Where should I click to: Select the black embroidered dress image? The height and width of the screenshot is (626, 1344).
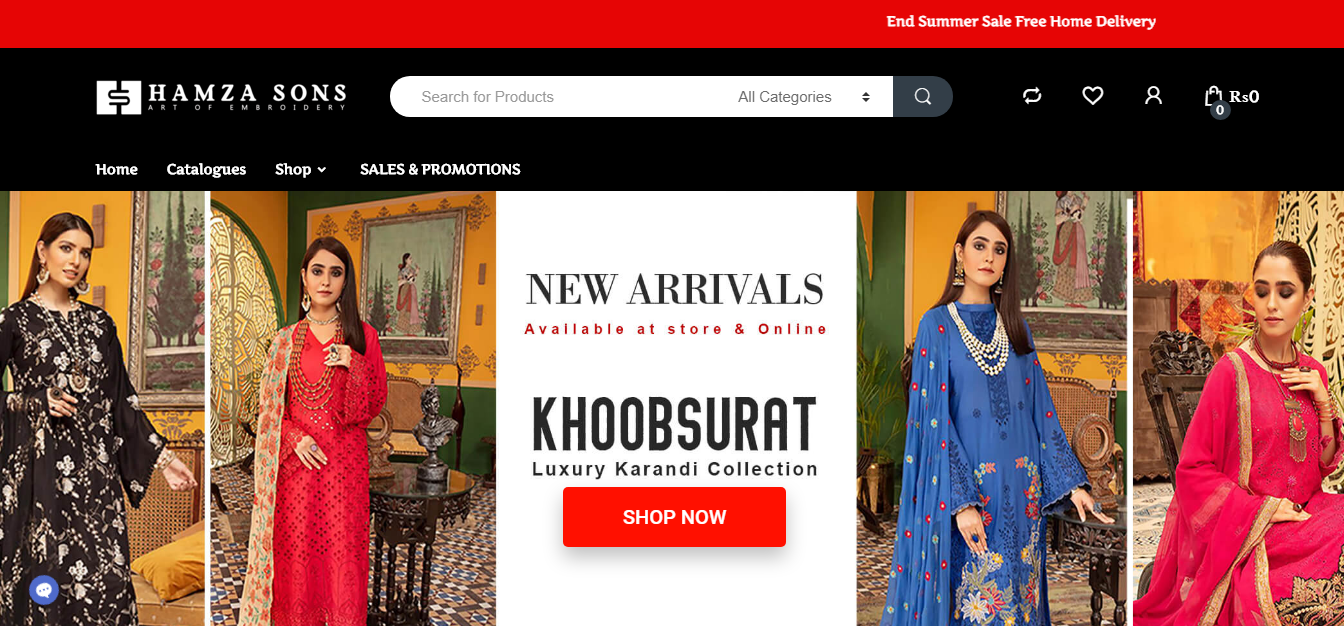click(x=102, y=408)
